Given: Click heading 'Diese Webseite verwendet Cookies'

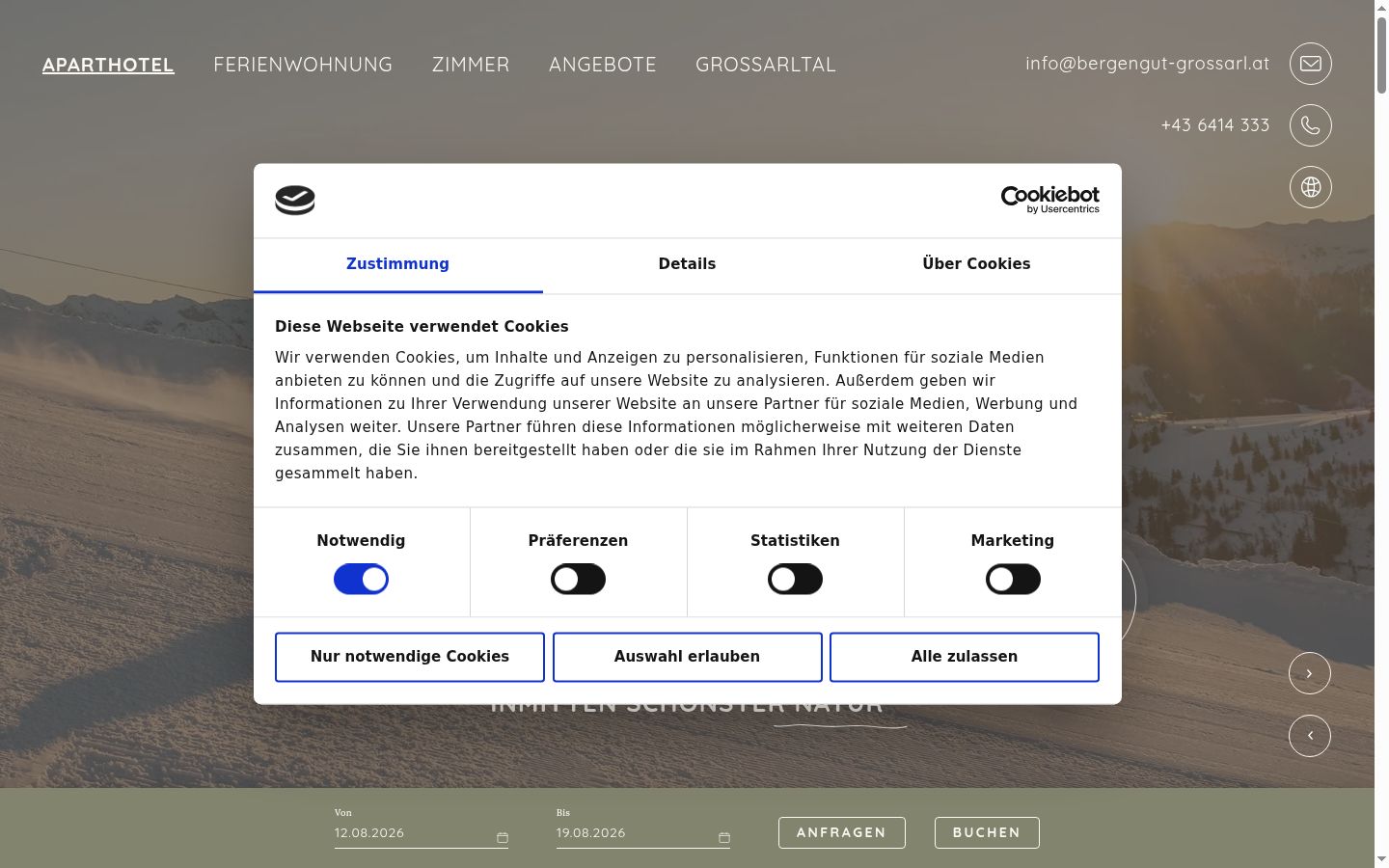Looking at the screenshot, I should click(422, 327).
